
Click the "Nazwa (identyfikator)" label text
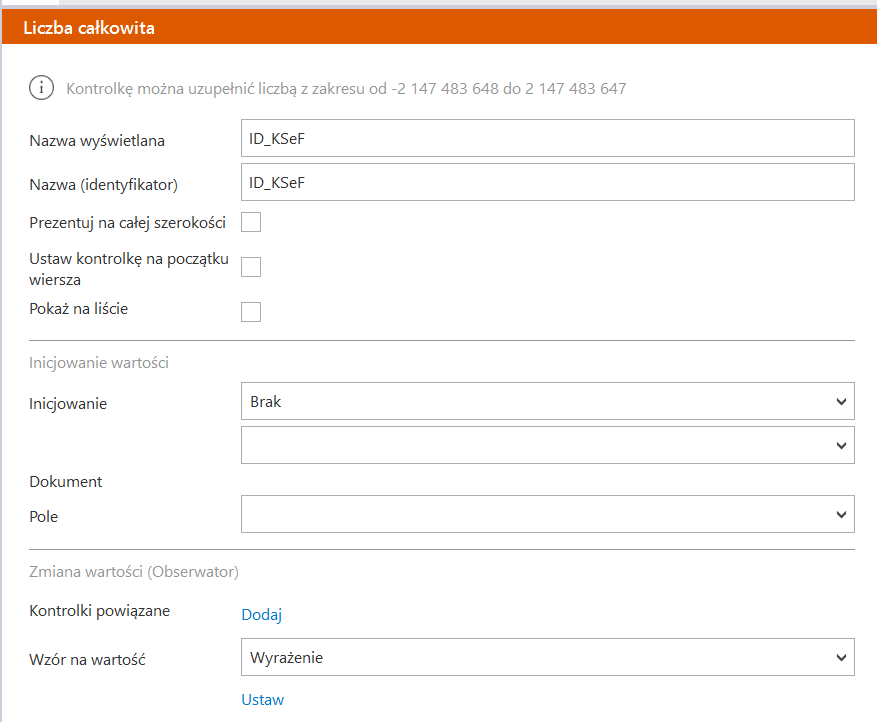[103, 185]
